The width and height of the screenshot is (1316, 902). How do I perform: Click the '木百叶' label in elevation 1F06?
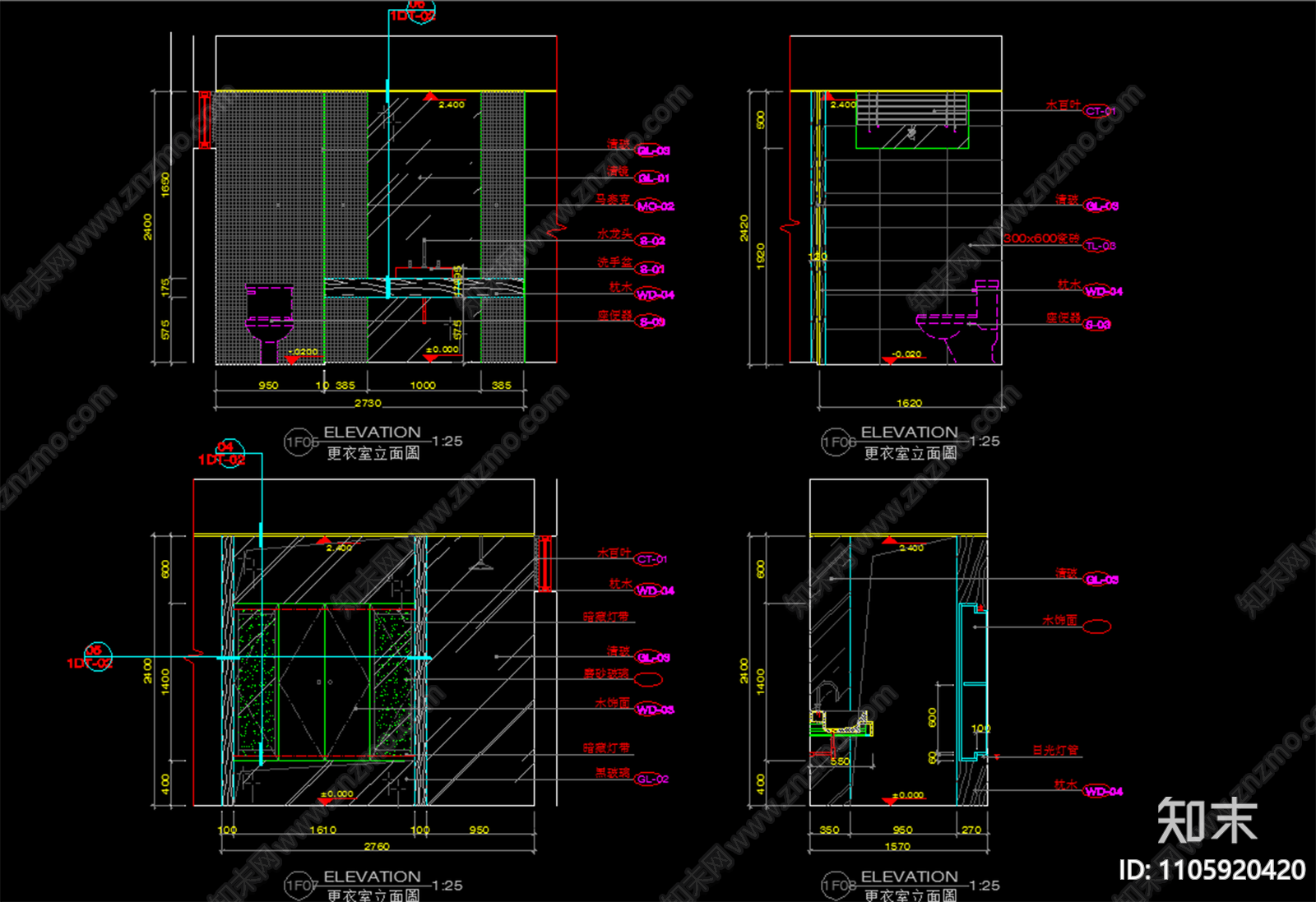(x=1063, y=104)
